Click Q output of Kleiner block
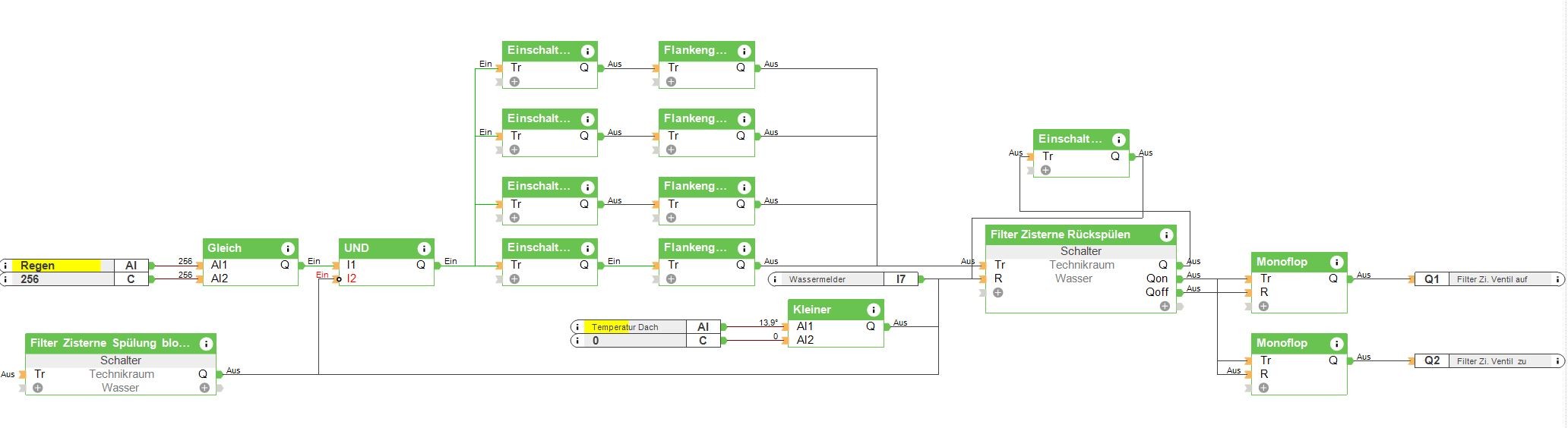The width and height of the screenshot is (1568, 428). pos(871,326)
